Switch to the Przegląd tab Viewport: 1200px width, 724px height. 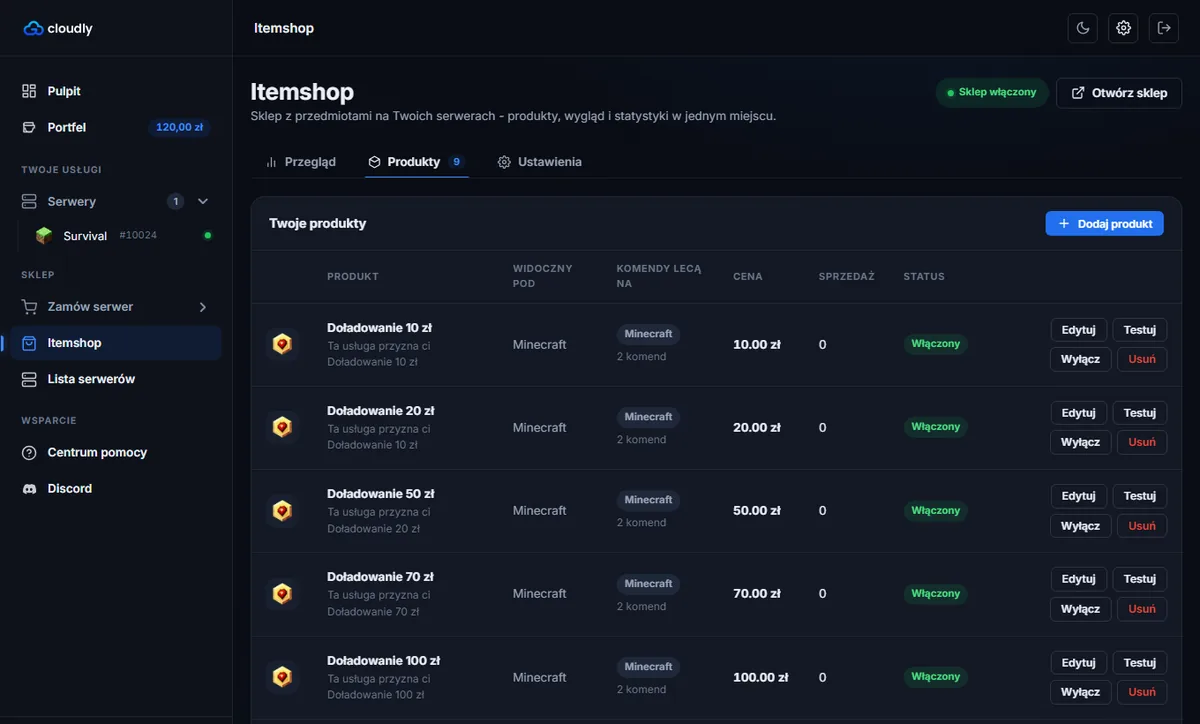301,161
